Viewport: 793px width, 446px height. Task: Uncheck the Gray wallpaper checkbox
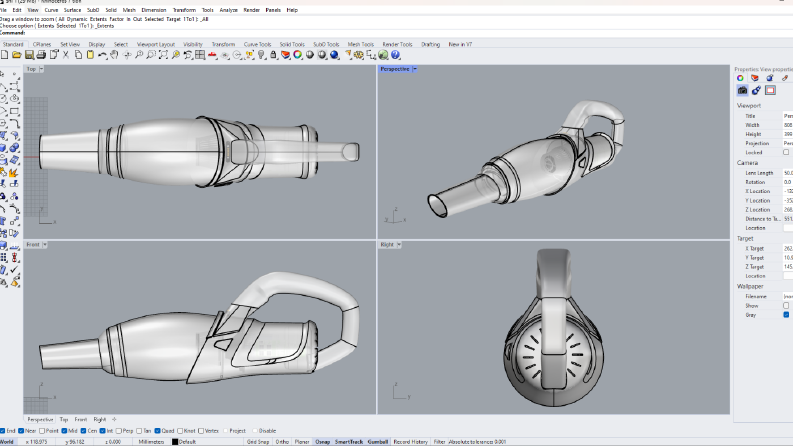[786, 315]
